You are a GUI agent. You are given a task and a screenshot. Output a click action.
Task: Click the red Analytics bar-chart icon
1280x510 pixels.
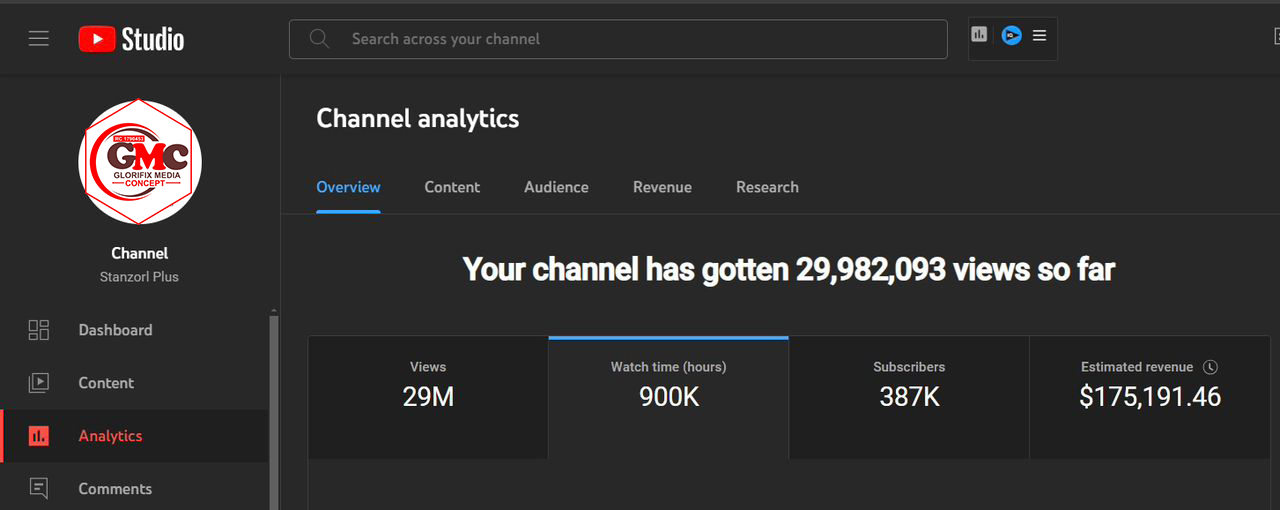39,436
